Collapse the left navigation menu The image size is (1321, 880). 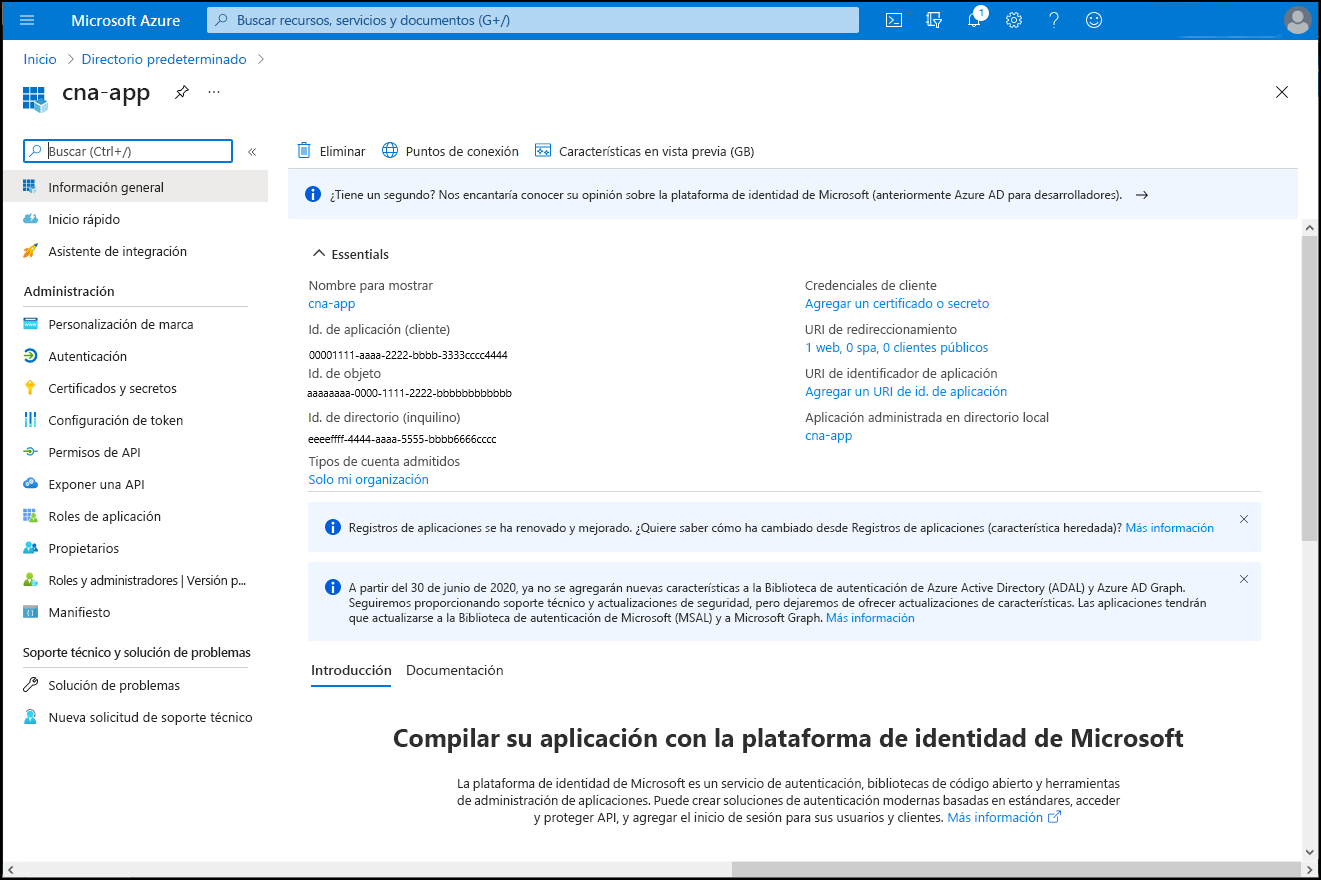coord(252,152)
